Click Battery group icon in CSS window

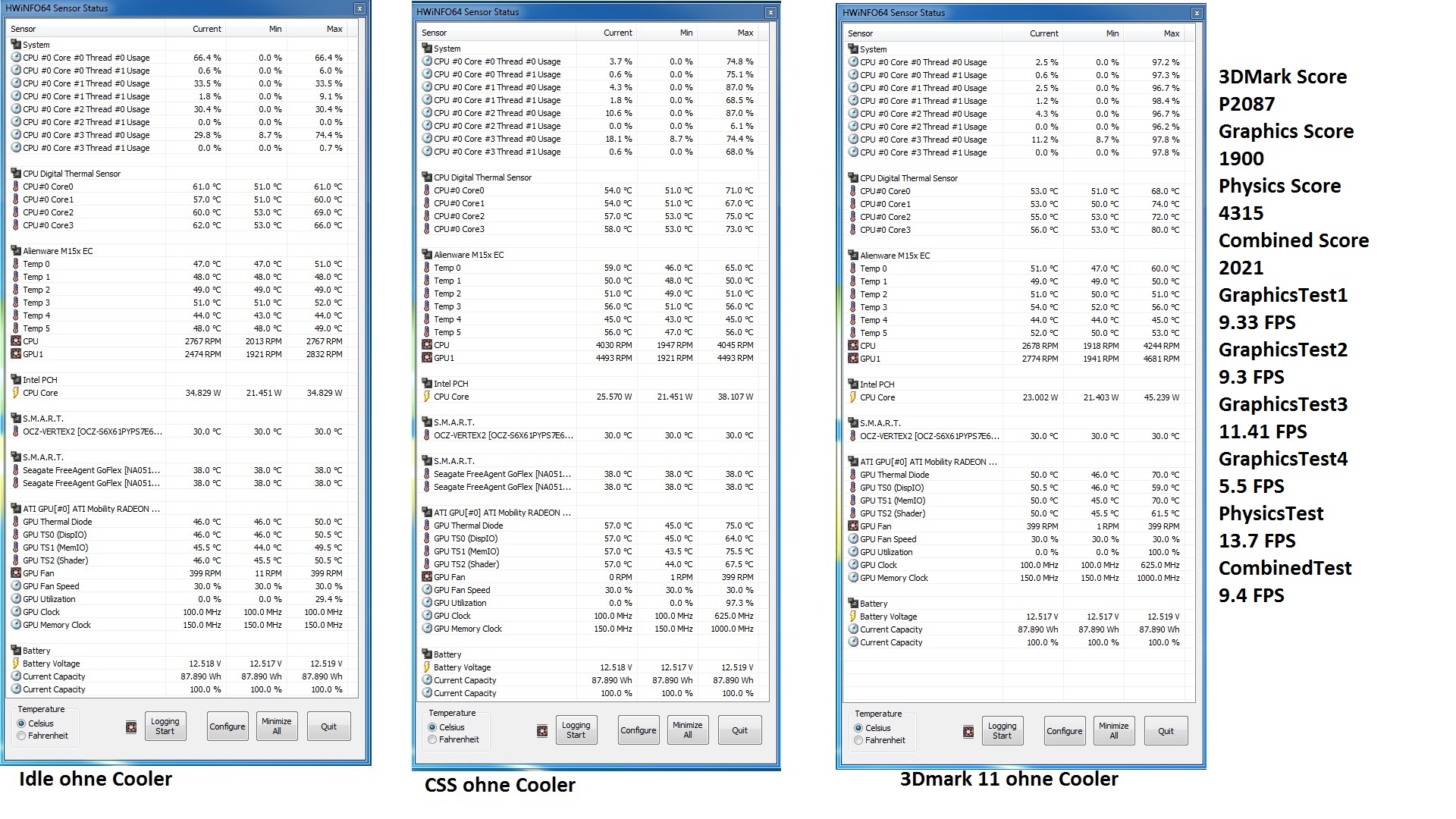click(427, 654)
